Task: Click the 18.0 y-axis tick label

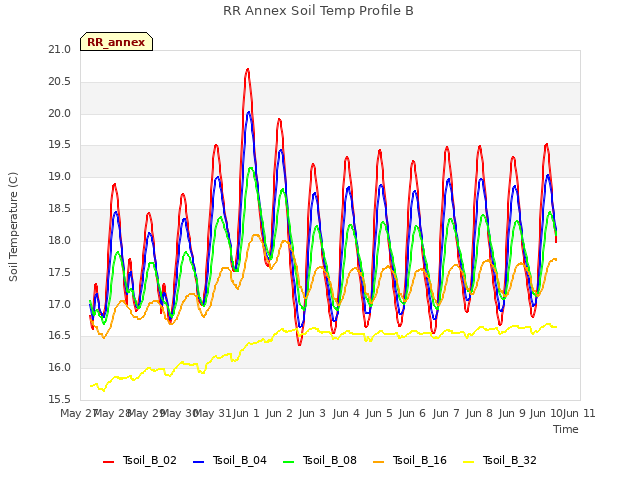Action: (x=60, y=241)
